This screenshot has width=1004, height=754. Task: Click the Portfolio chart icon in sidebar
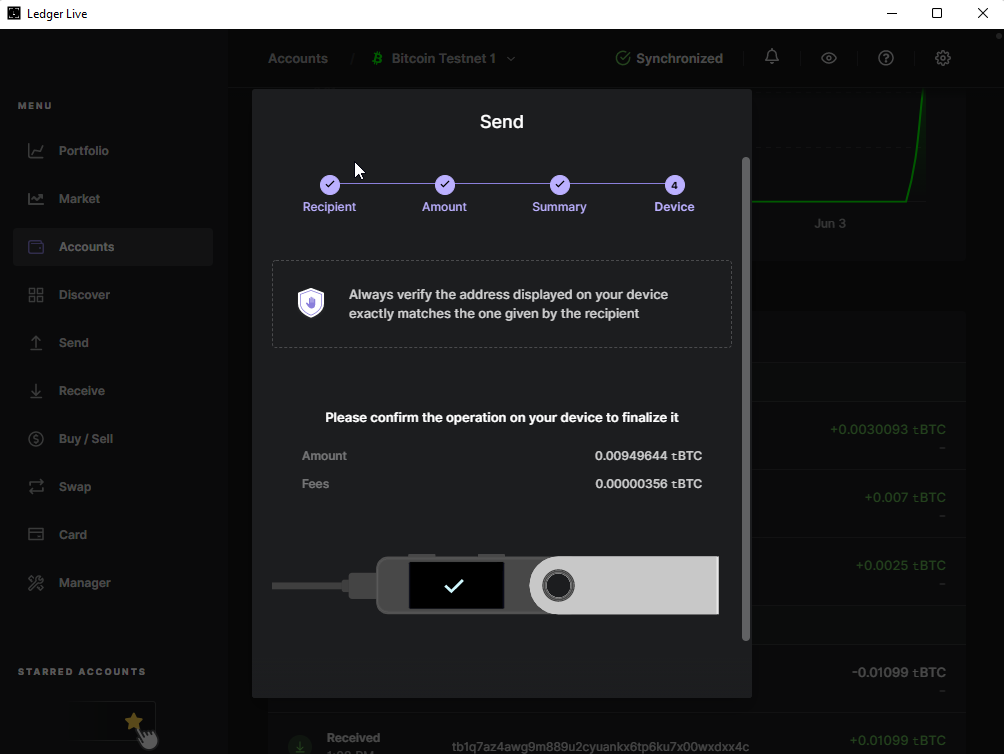click(36, 151)
